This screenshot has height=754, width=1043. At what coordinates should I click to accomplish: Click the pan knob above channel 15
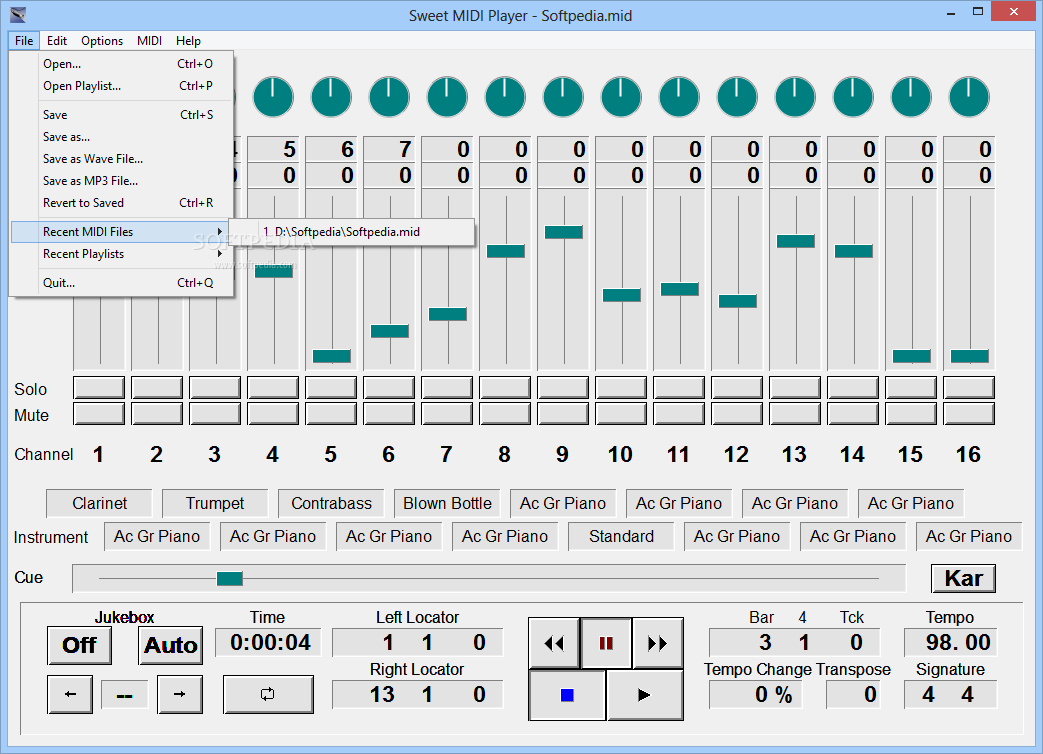click(911, 97)
